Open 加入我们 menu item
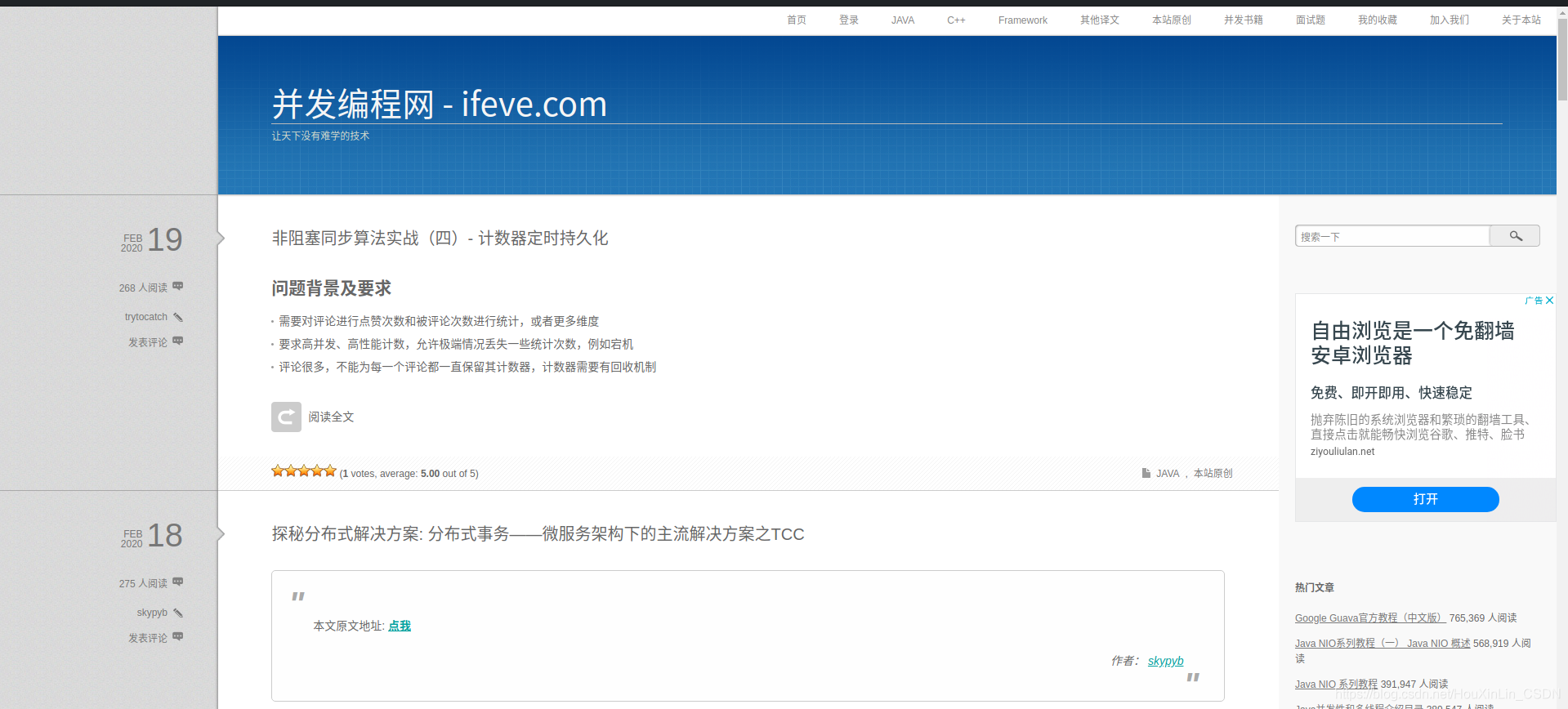This screenshot has width=1568, height=709. point(1450,20)
